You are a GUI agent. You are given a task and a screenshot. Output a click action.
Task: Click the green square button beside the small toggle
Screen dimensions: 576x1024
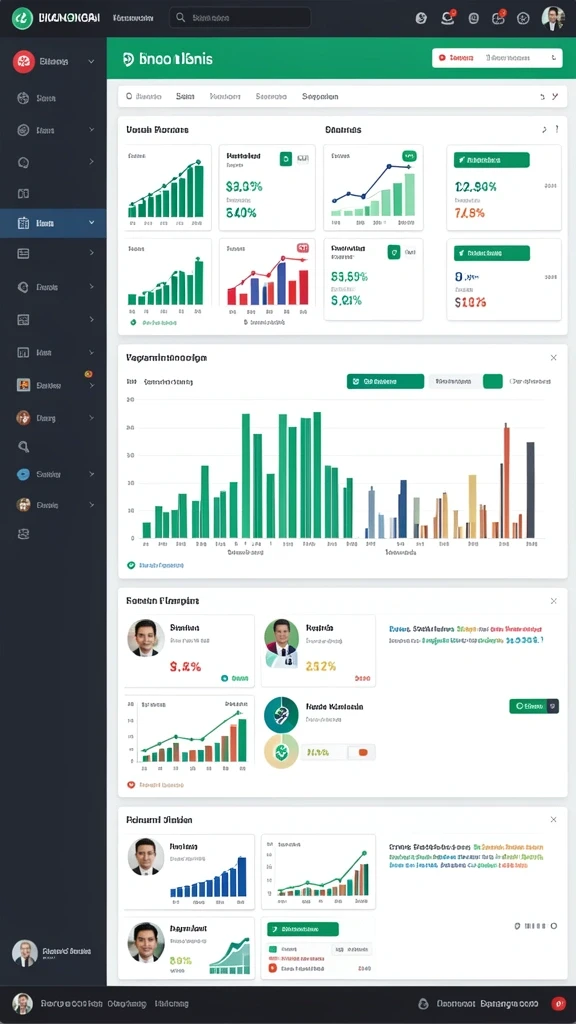pos(285,158)
